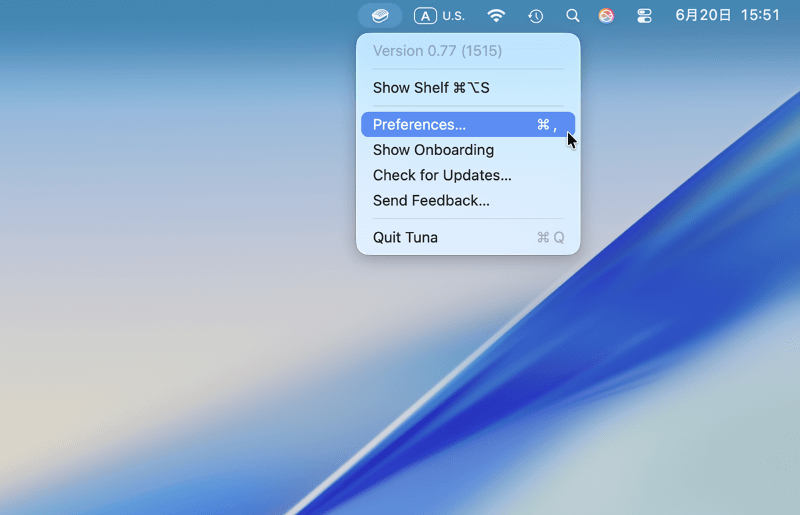This screenshot has width=800, height=515.
Task: Click the date and time clock
Action: coord(728,15)
